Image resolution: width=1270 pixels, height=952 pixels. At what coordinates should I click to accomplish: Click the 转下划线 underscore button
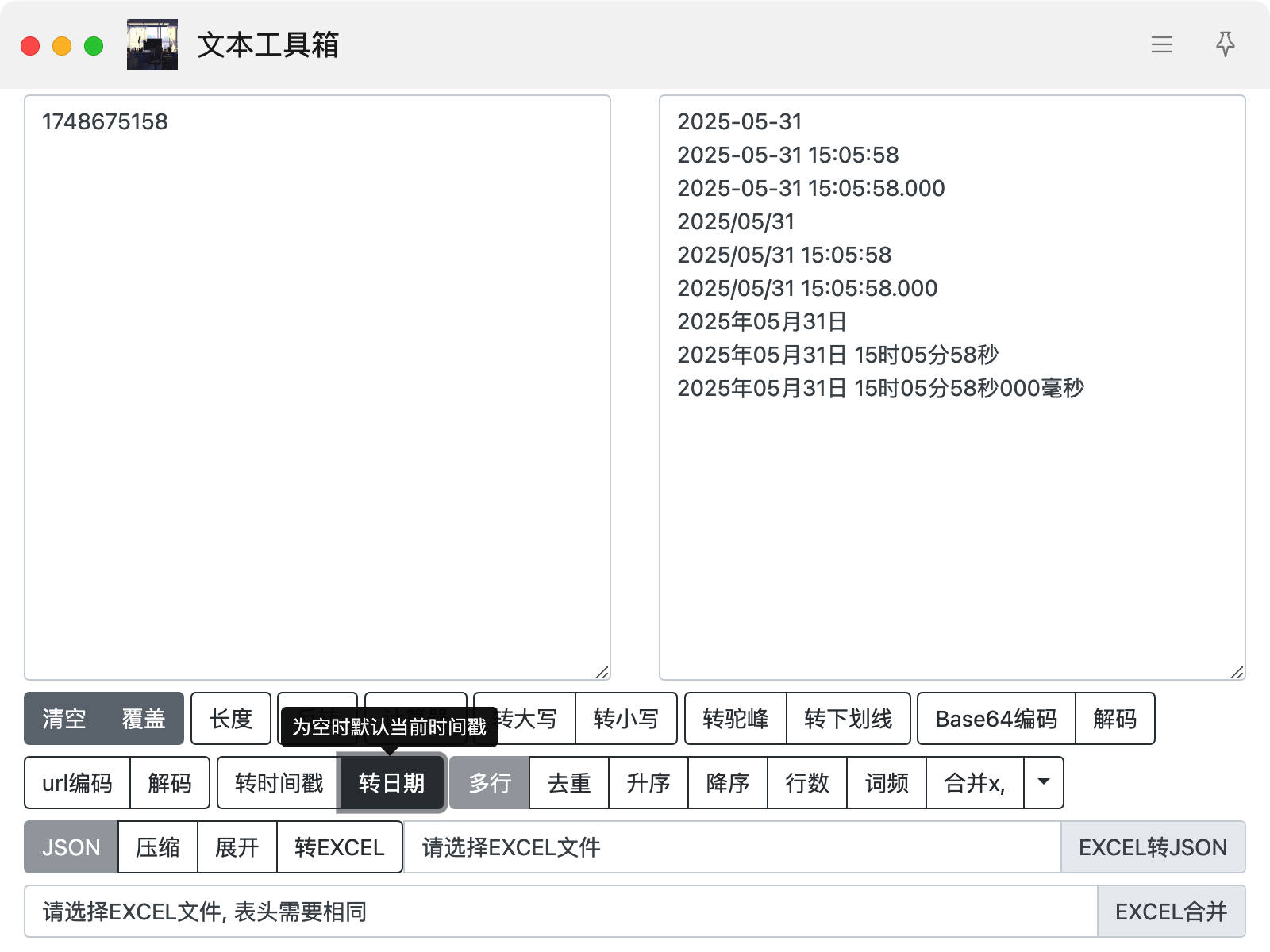(x=848, y=719)
